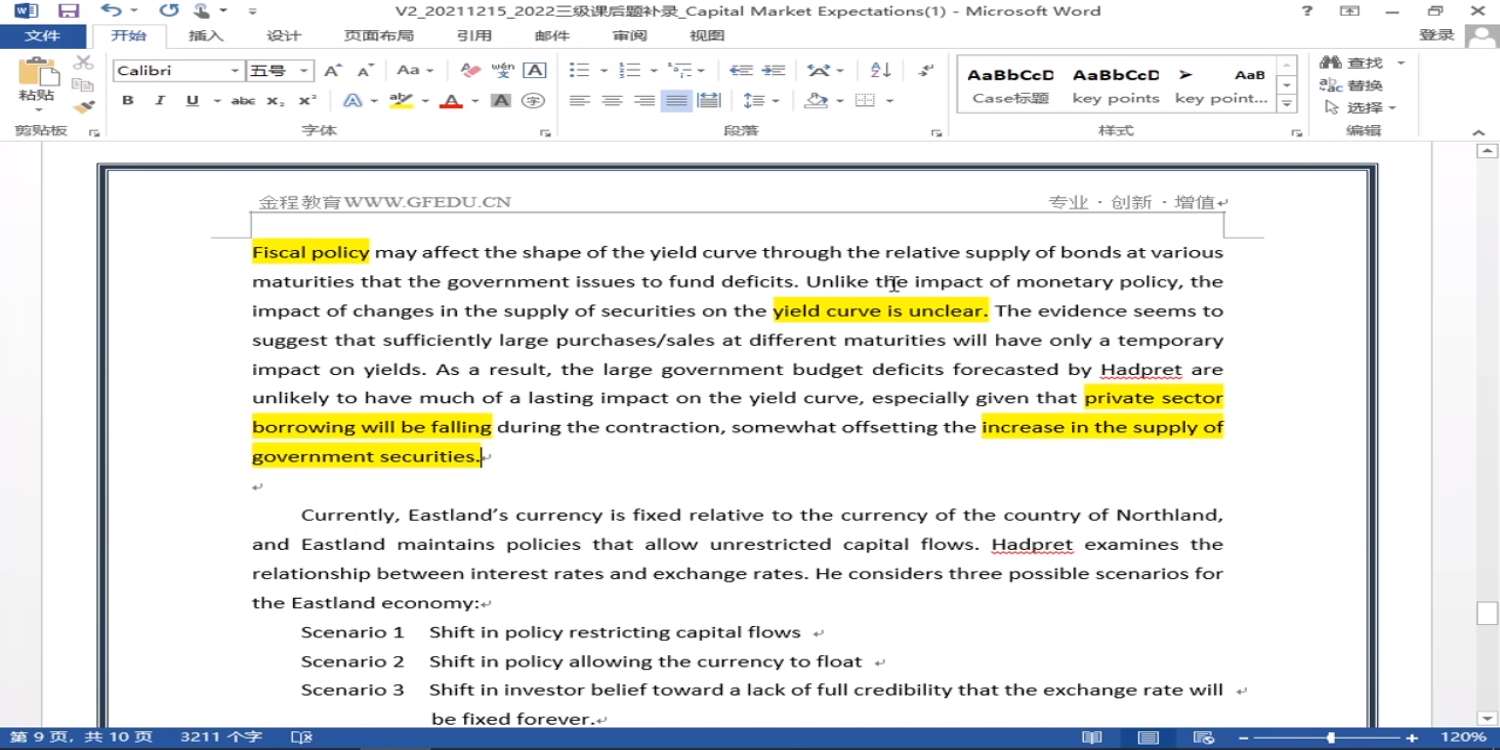Click the Format Painter brush icon
Screen dimensions: 1500x750
pos(84,107)
